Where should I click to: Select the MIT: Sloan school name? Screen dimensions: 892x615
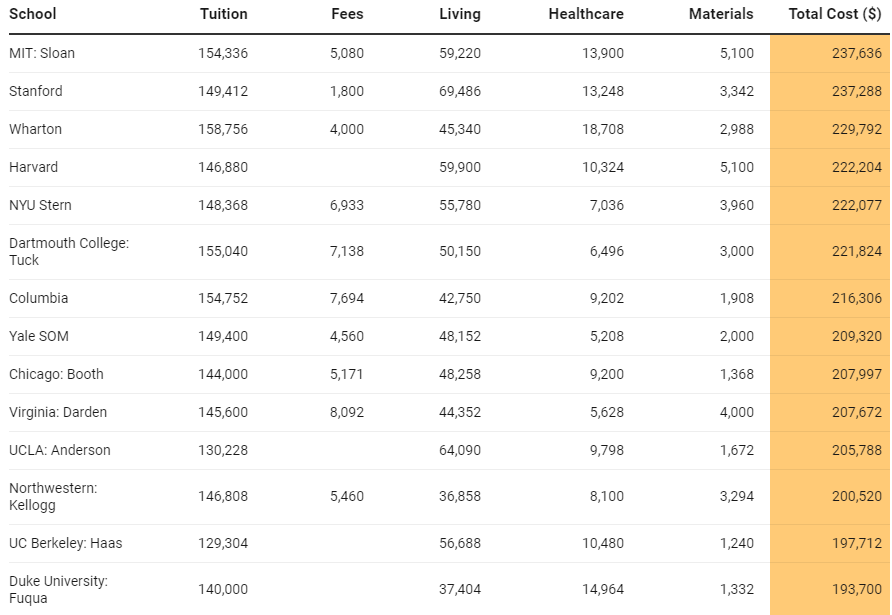tap(42, 53)
